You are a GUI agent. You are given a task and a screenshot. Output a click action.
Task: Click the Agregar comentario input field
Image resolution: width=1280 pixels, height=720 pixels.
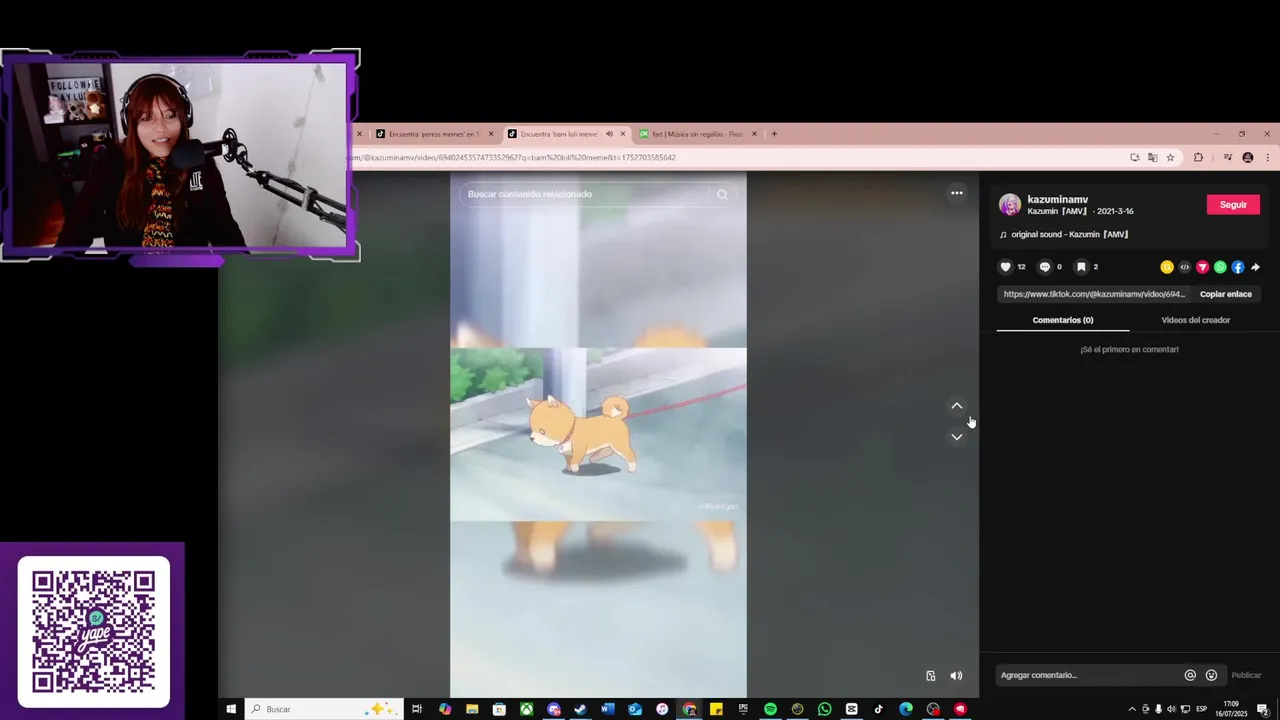[x=1088, y=675]
